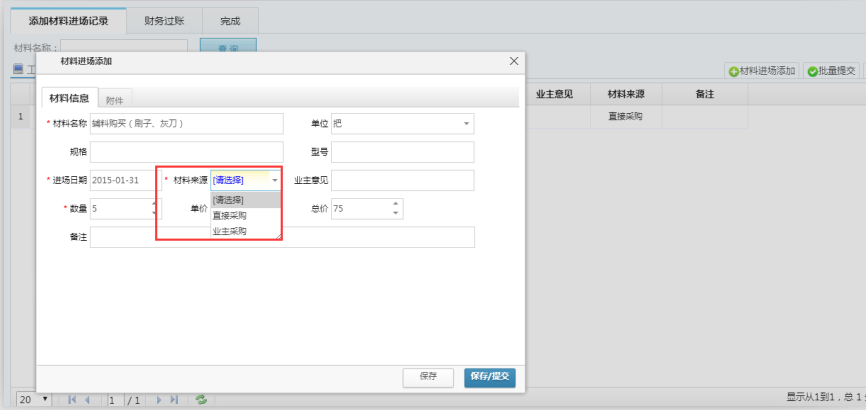The height and width of the screenshot is (410, 866).
Task: Jump to the last page icon
Action: tap(173, 399)
